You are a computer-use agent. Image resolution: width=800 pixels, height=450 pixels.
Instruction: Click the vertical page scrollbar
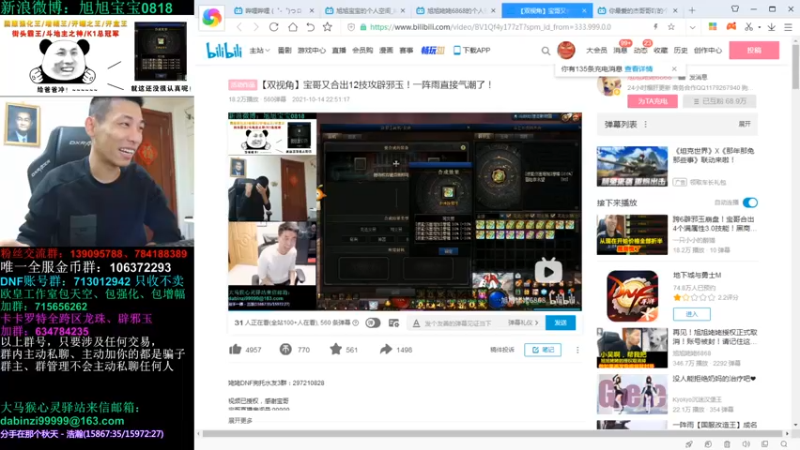pyautogui.click(x=795, y=66)
